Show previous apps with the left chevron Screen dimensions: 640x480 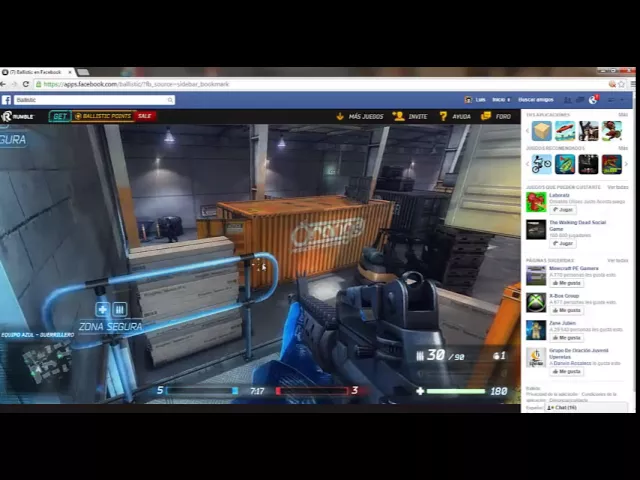527,131
